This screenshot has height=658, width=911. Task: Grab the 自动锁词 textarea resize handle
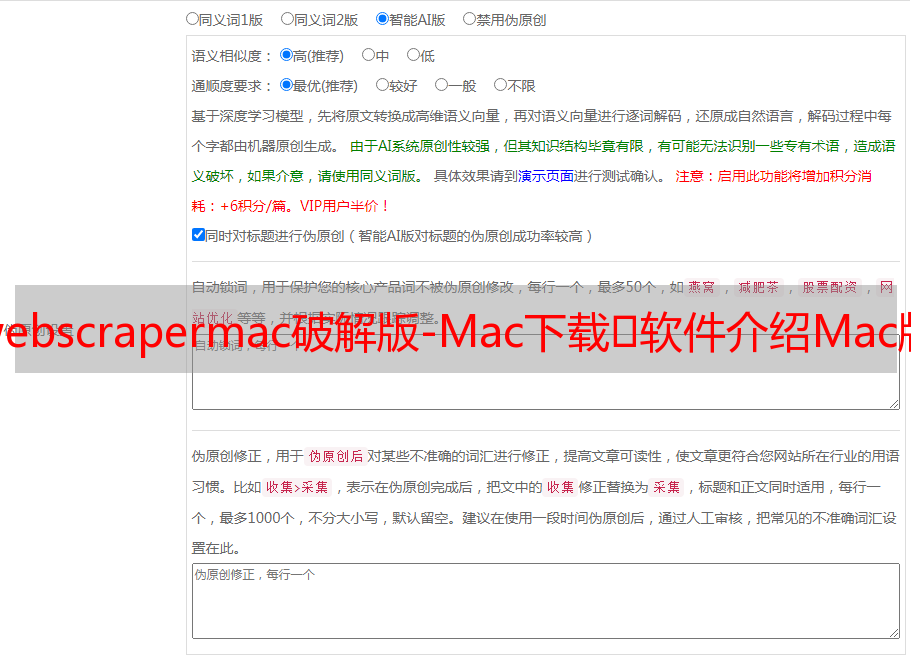point(894,404)
